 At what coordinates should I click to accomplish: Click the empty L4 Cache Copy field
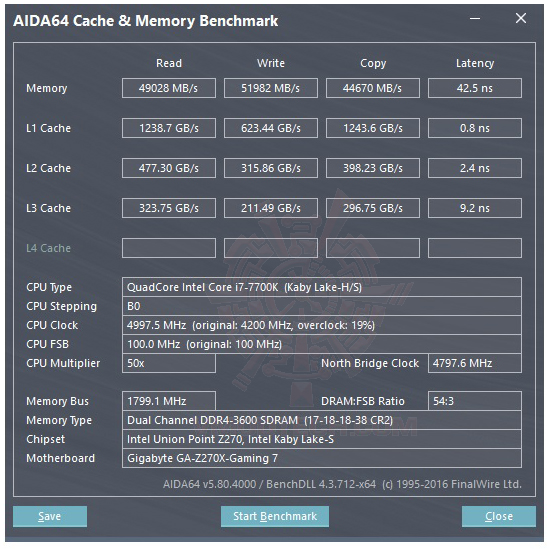(x=373, y=248)
